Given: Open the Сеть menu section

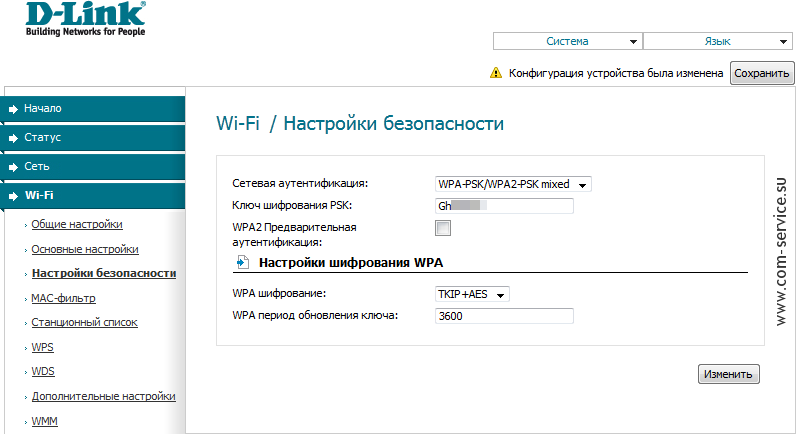Looking at the screenshot, I should click(x=94, y=167).
